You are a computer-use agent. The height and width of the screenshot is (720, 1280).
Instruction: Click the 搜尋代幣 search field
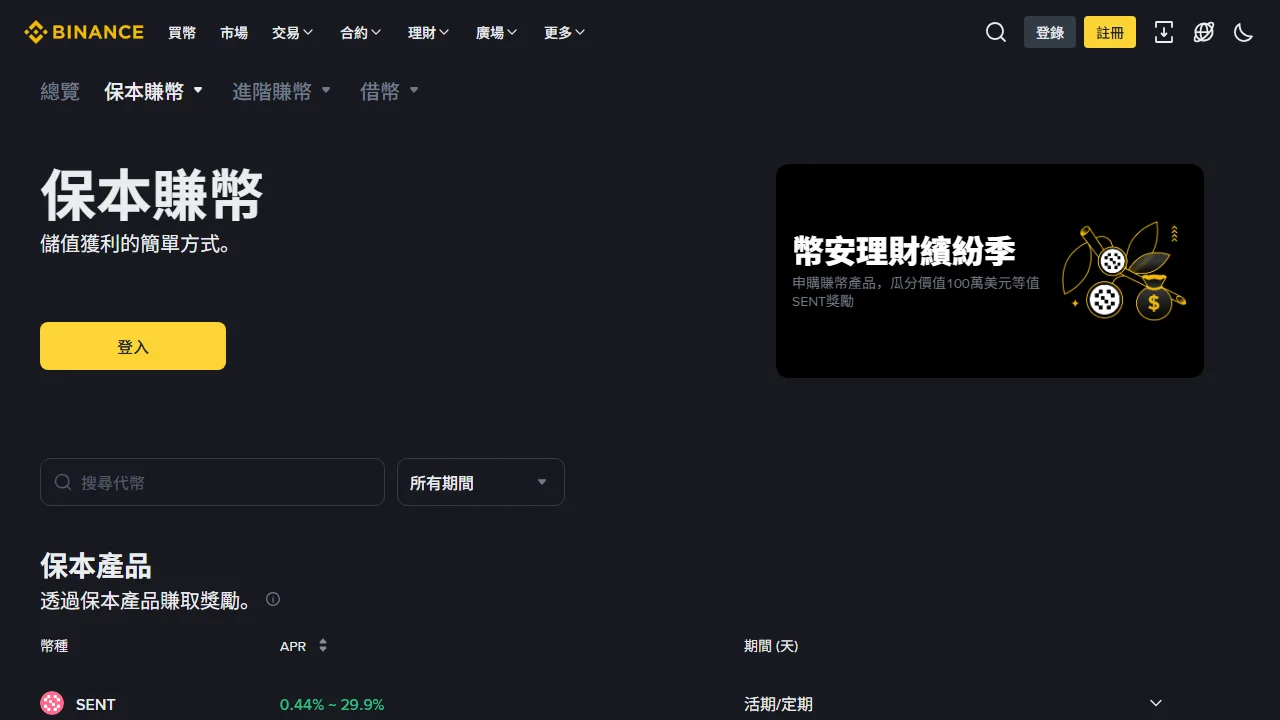pyautogui.click(x=212, y=482)
